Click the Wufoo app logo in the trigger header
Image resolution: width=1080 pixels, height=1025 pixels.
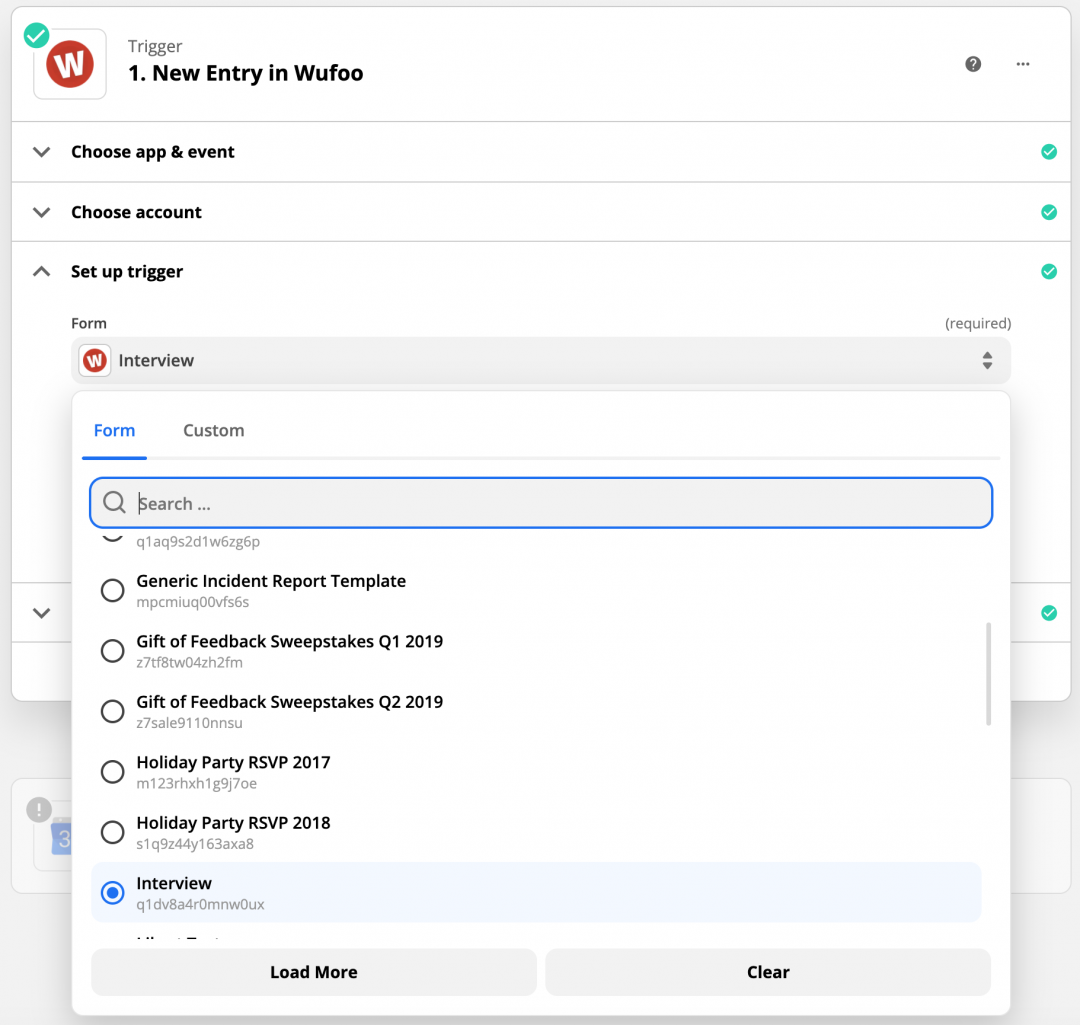[x=69, y=63]
